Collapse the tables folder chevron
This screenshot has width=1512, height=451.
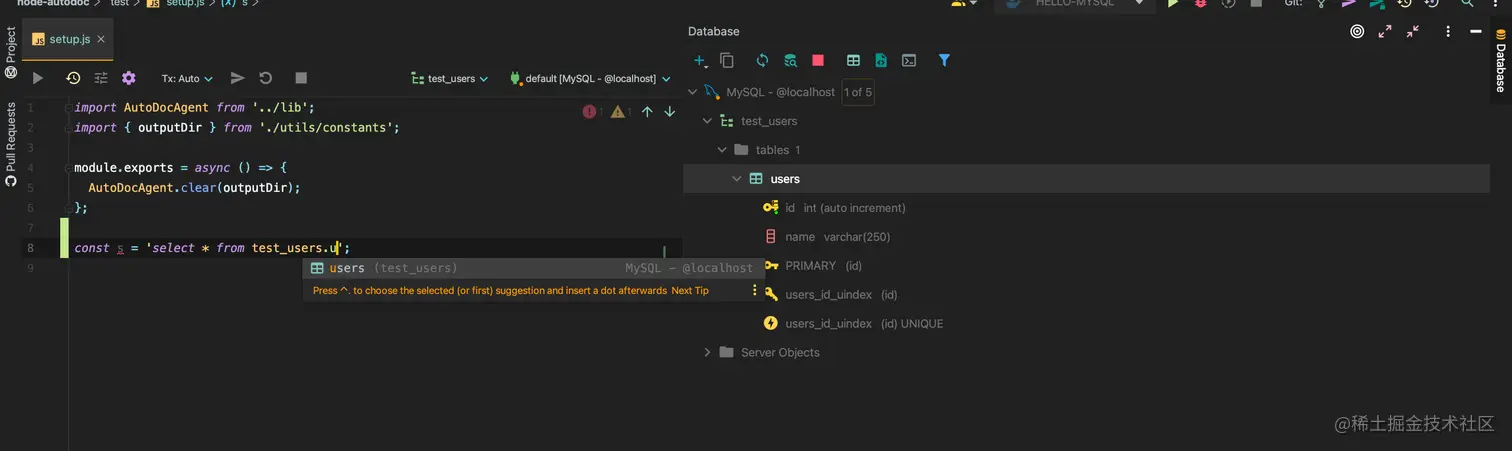(x=722, y=150)
